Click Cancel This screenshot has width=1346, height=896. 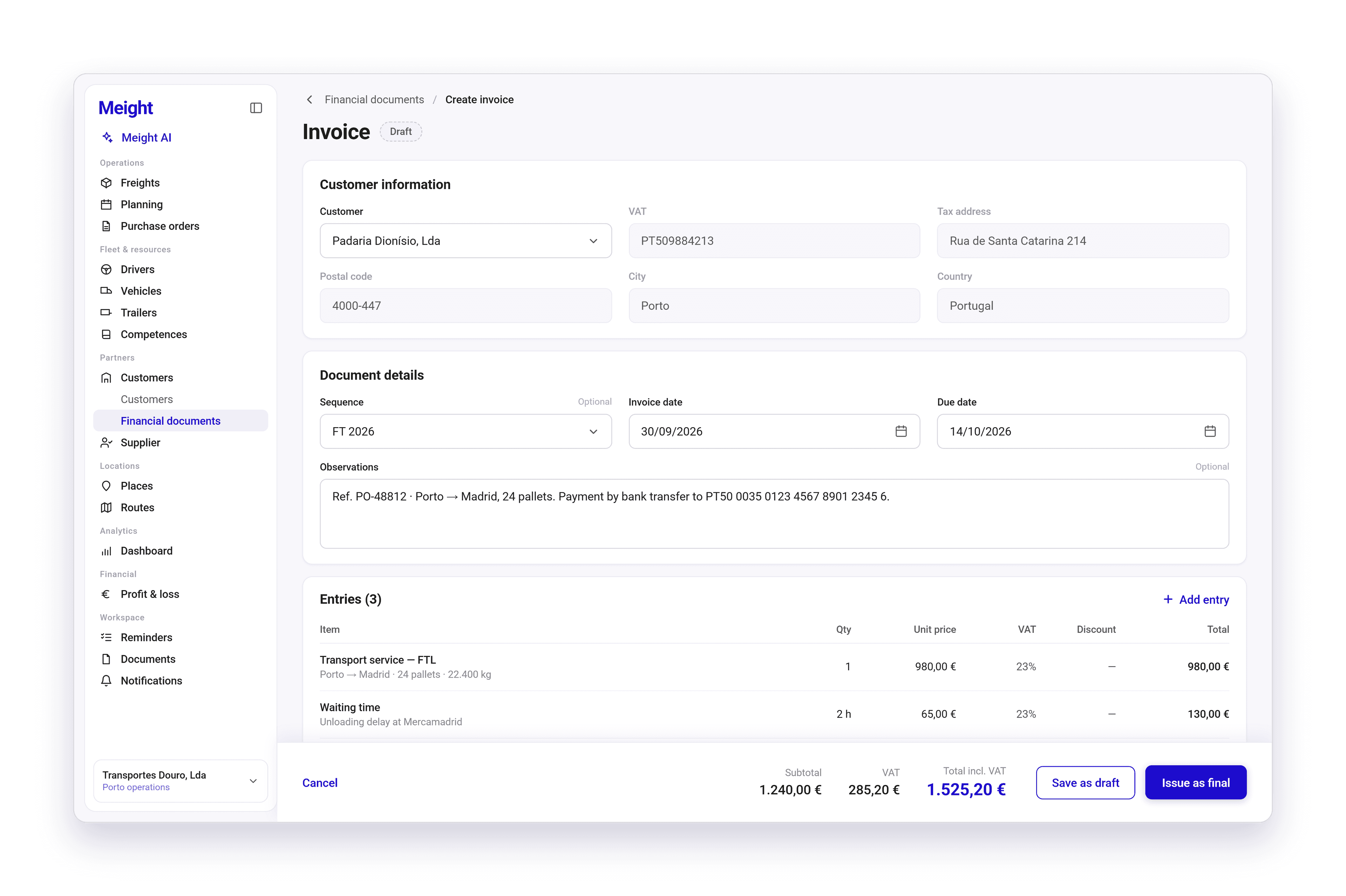(x=319, y=783)
